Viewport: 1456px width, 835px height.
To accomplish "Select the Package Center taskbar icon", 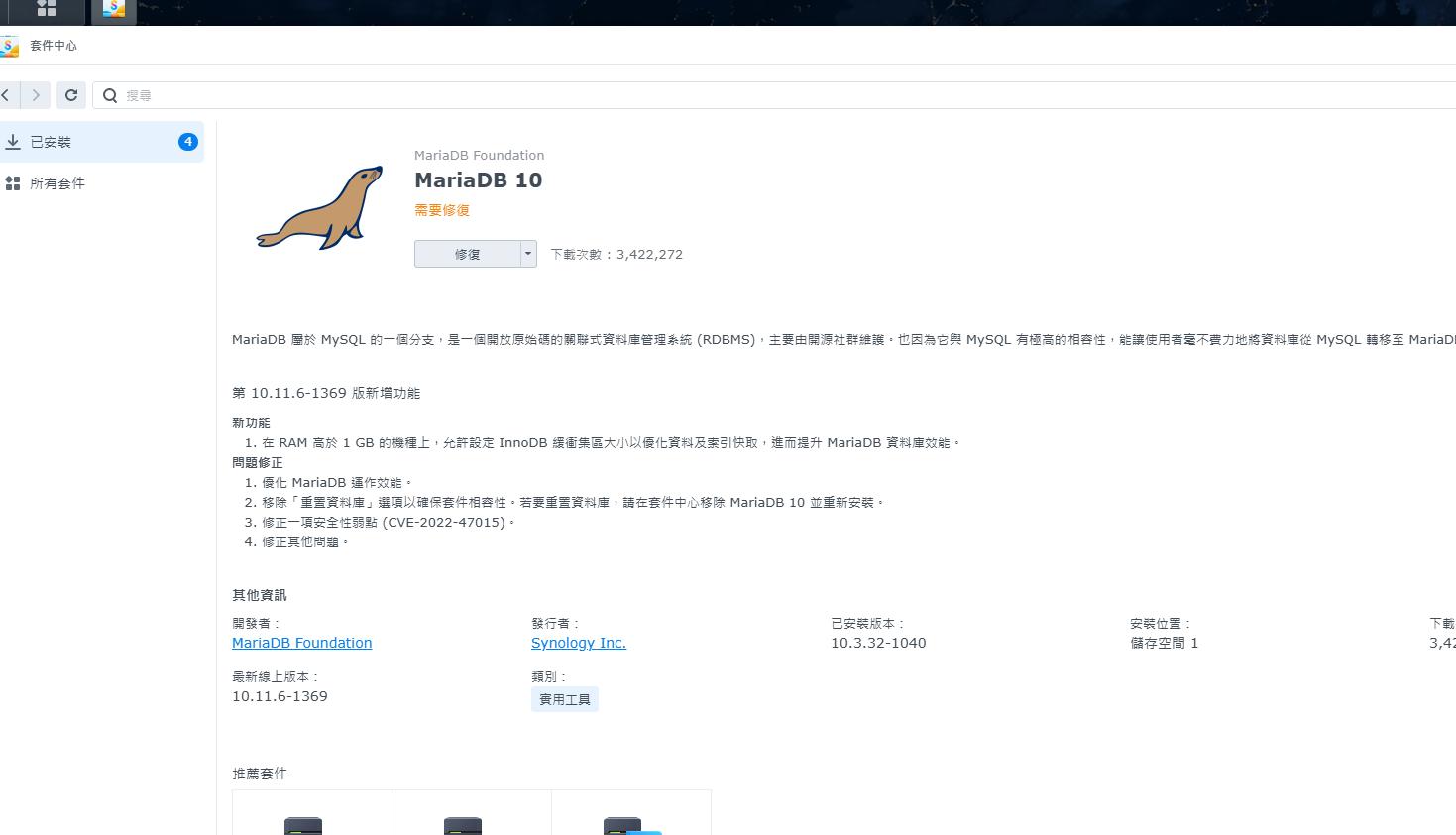I will [114, 10].
